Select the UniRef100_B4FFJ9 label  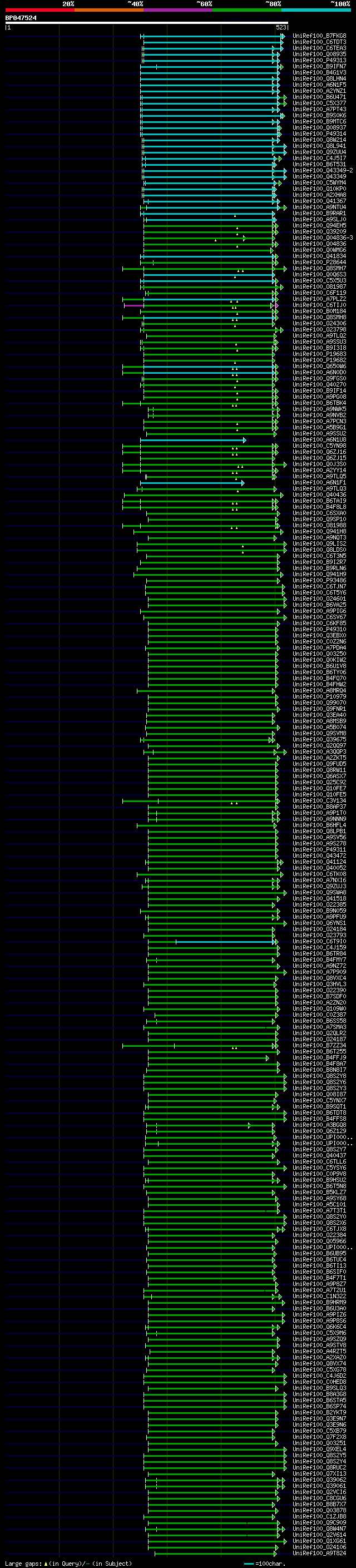(x=319, y=1058)
